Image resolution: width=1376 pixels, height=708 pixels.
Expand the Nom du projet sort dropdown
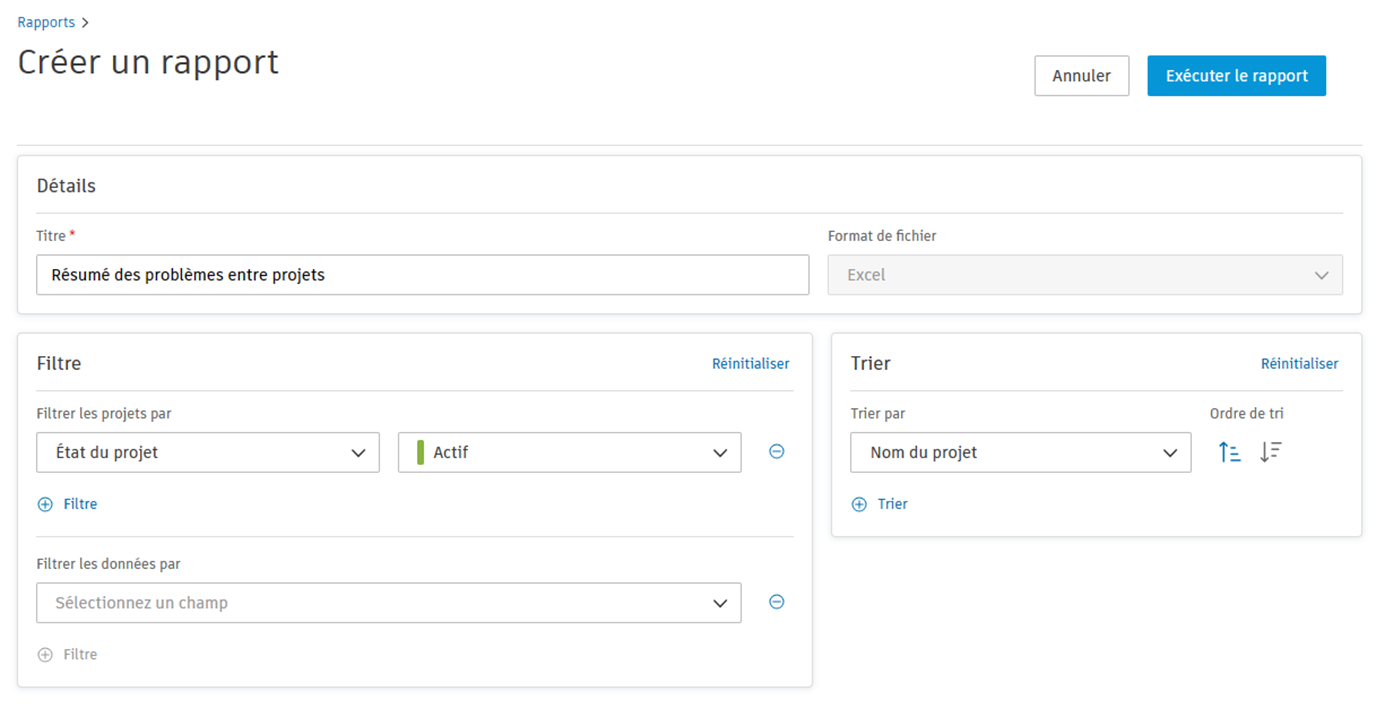(x=1020, y=452)
